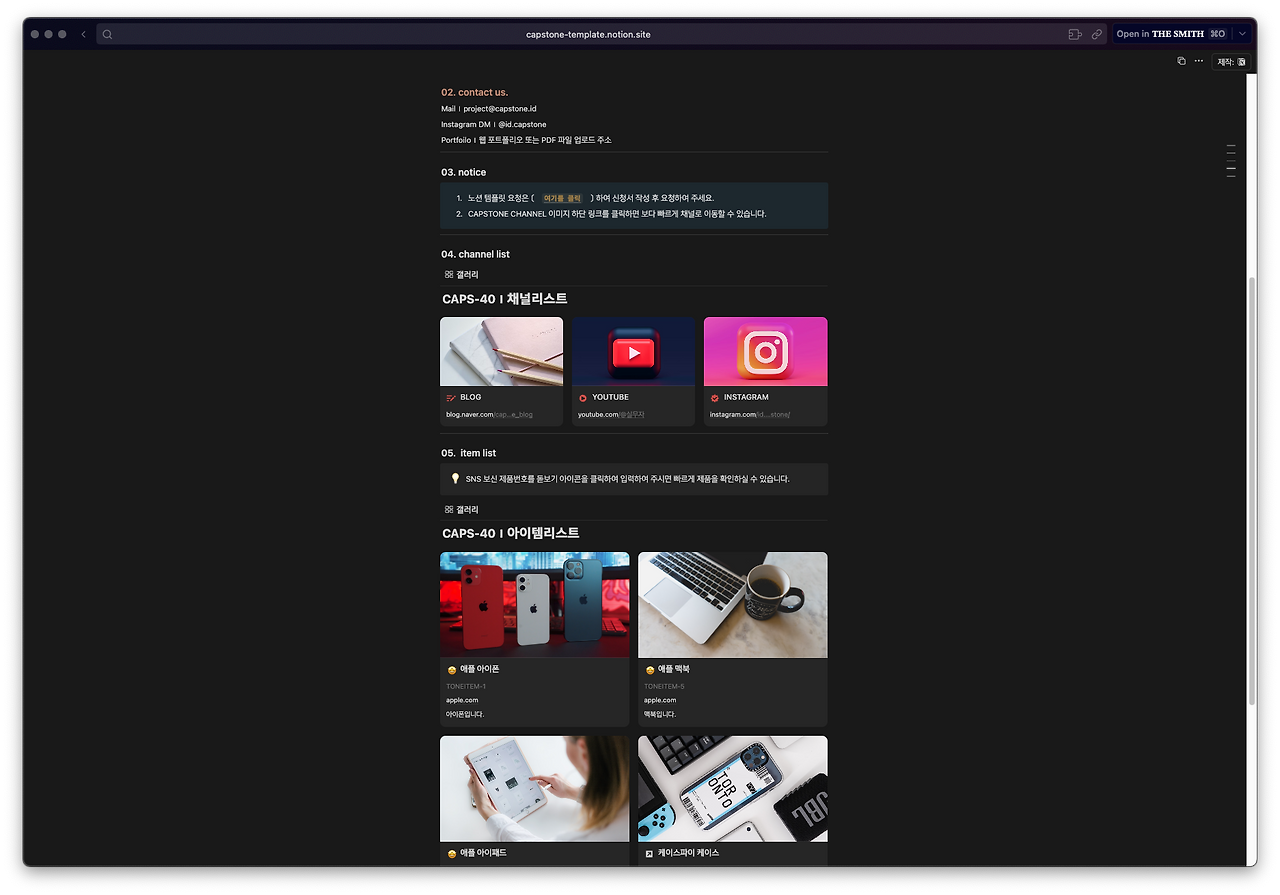Click the arrow icon beside 케이스파이 케이스
Screen dimensions: 1280x895
[650, 854]
